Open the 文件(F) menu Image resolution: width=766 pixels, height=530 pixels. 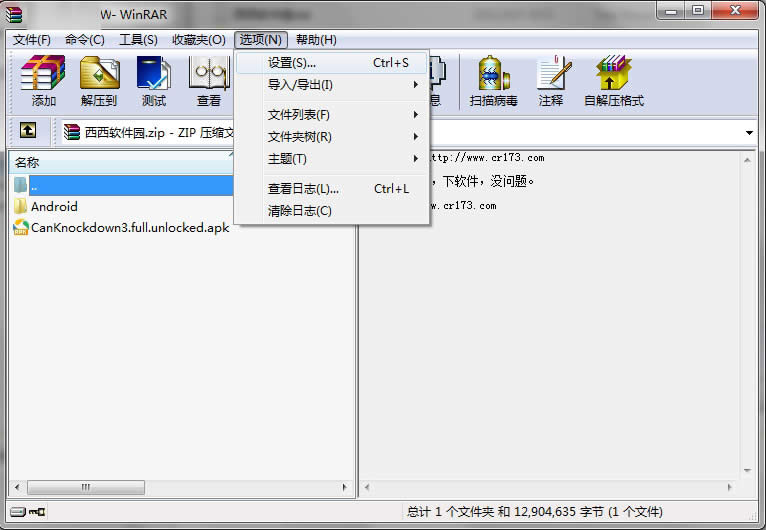[32, 40]
